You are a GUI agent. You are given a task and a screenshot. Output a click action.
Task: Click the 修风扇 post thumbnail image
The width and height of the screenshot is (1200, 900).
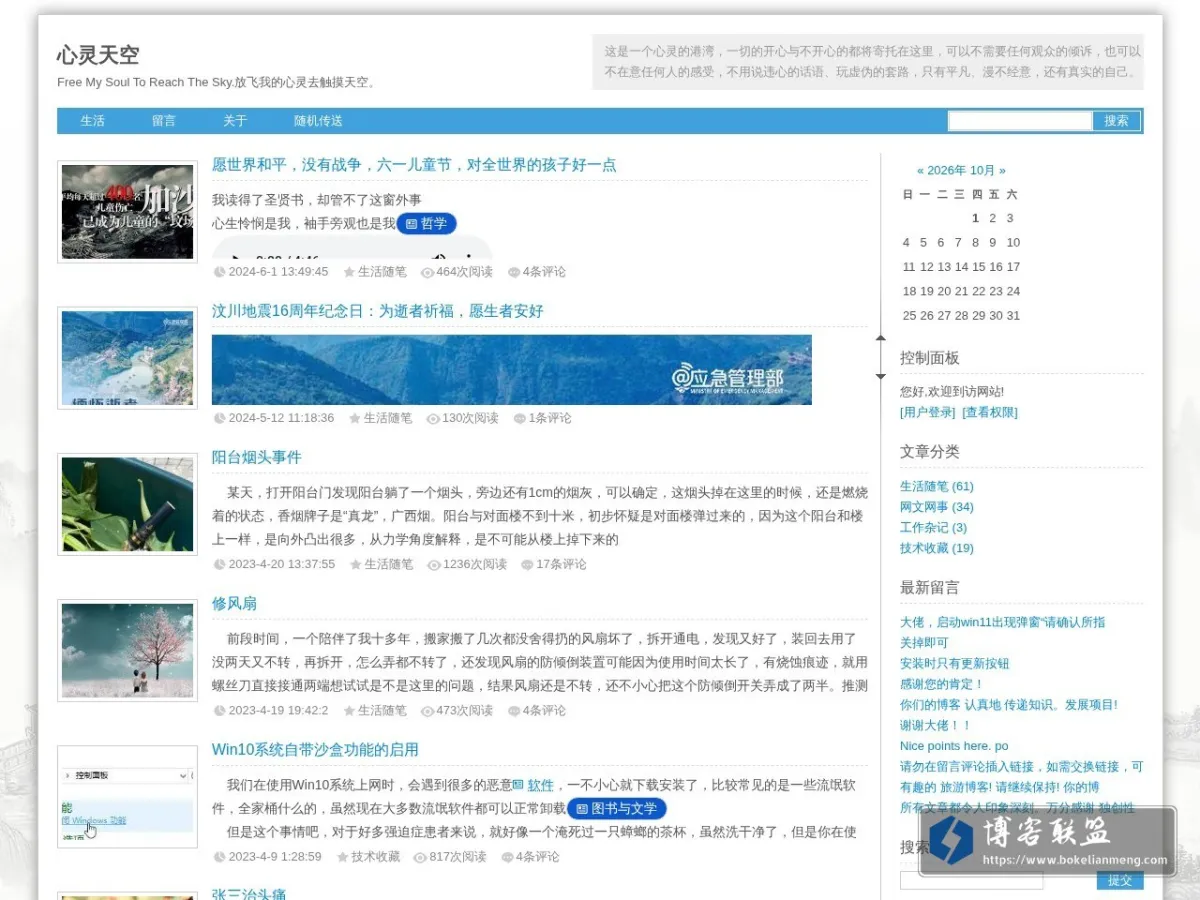pos(128,650)
